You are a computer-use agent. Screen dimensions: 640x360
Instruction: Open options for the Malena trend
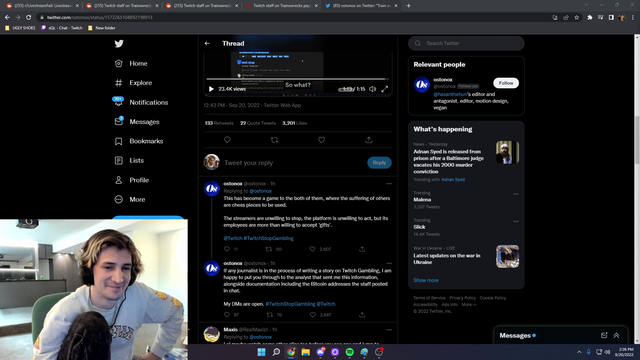[x=516, y=194]
